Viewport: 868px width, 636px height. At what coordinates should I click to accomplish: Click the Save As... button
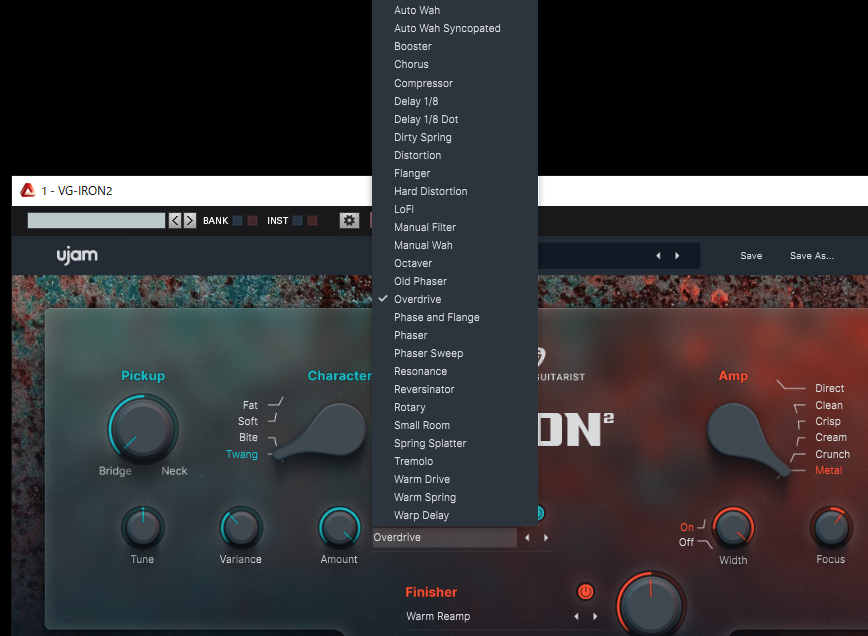(x=812, y=256)
